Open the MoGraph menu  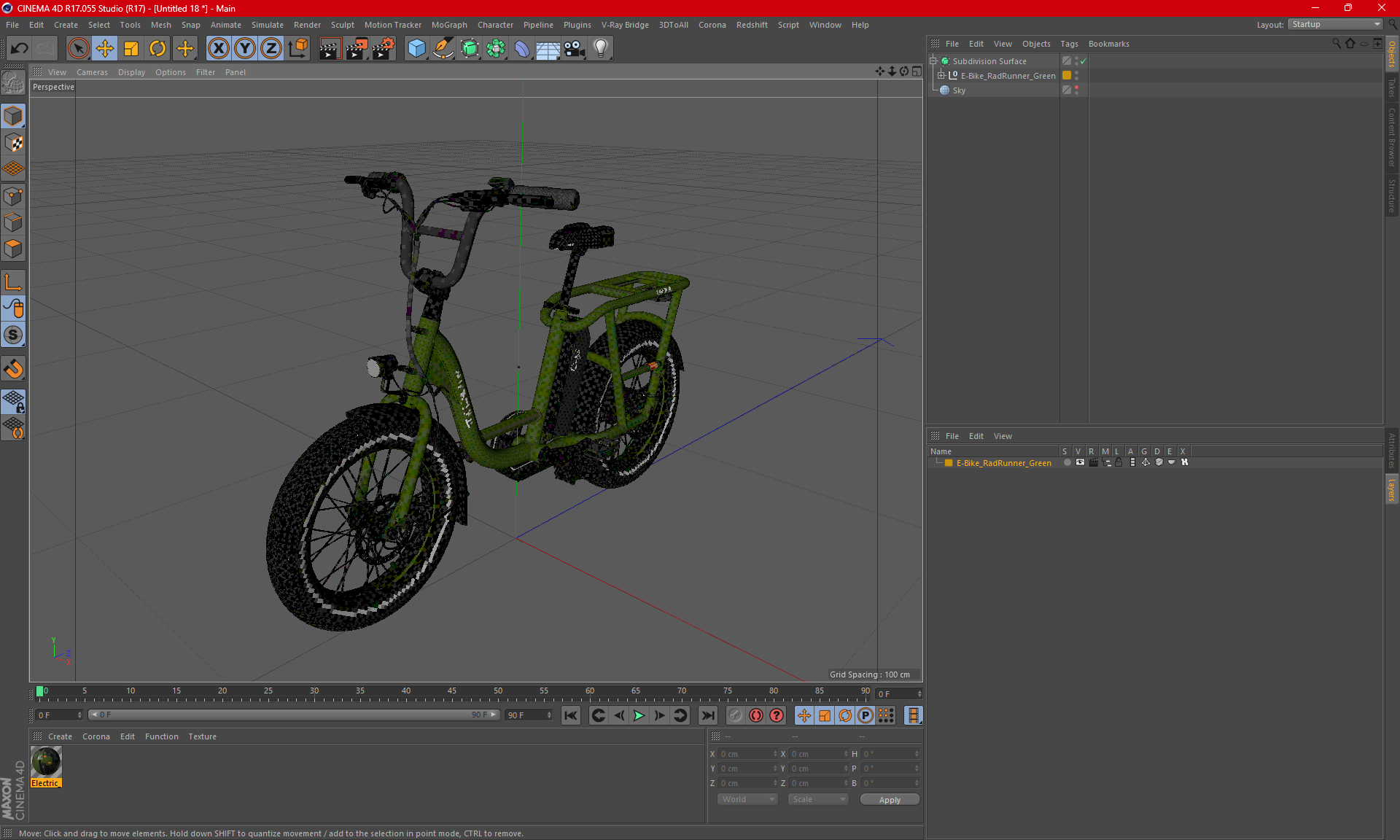click(449, 25)
